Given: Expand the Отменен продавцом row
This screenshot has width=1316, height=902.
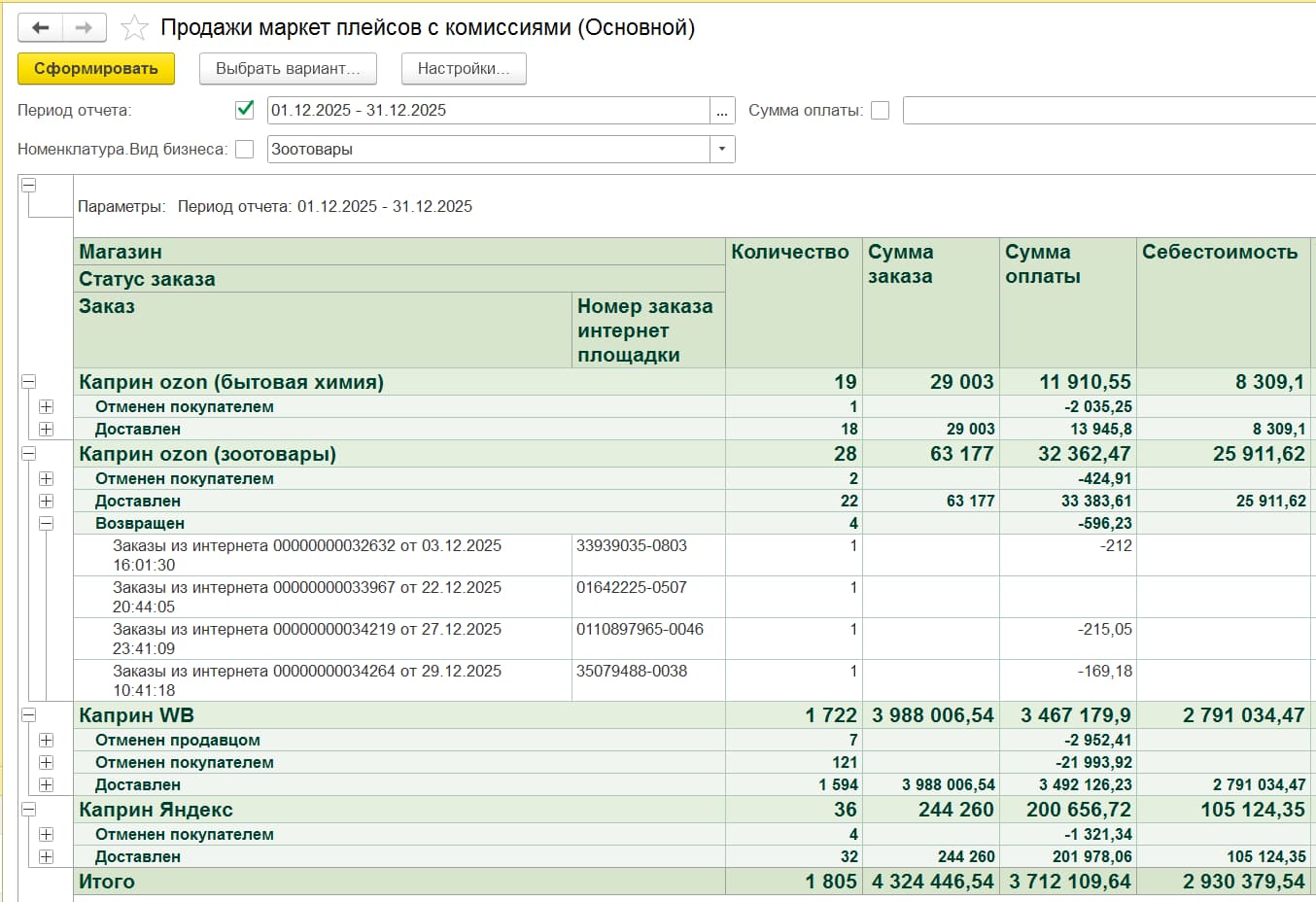Looking at the screenshot, I should [46, 741].
